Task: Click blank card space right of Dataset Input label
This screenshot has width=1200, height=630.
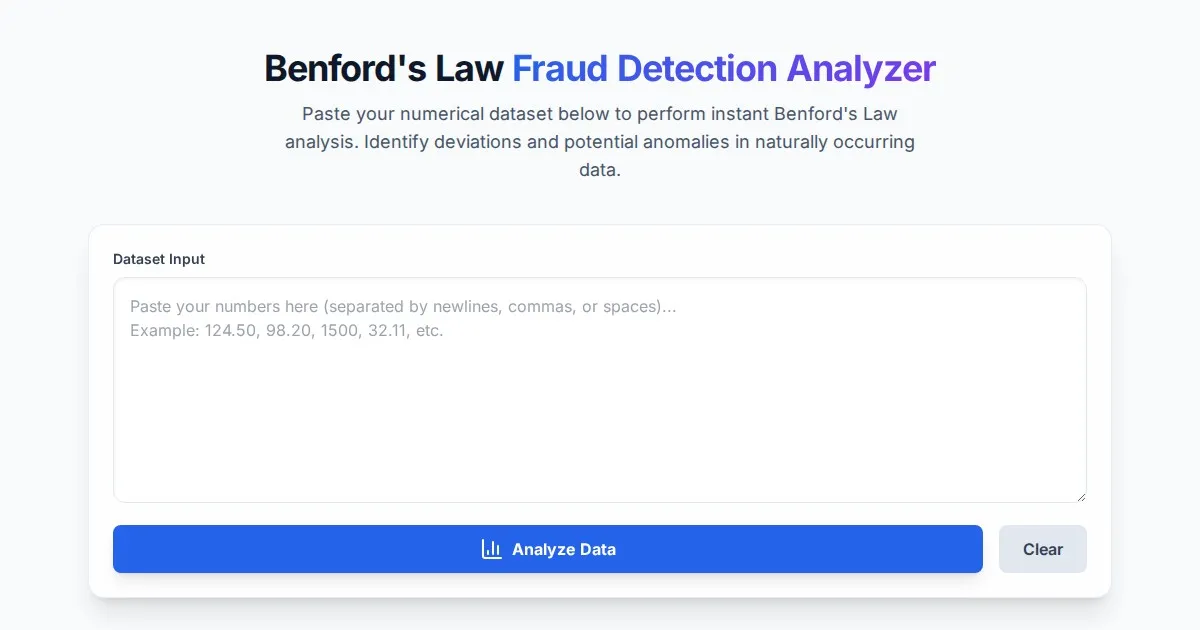Action: click(650, 259)
